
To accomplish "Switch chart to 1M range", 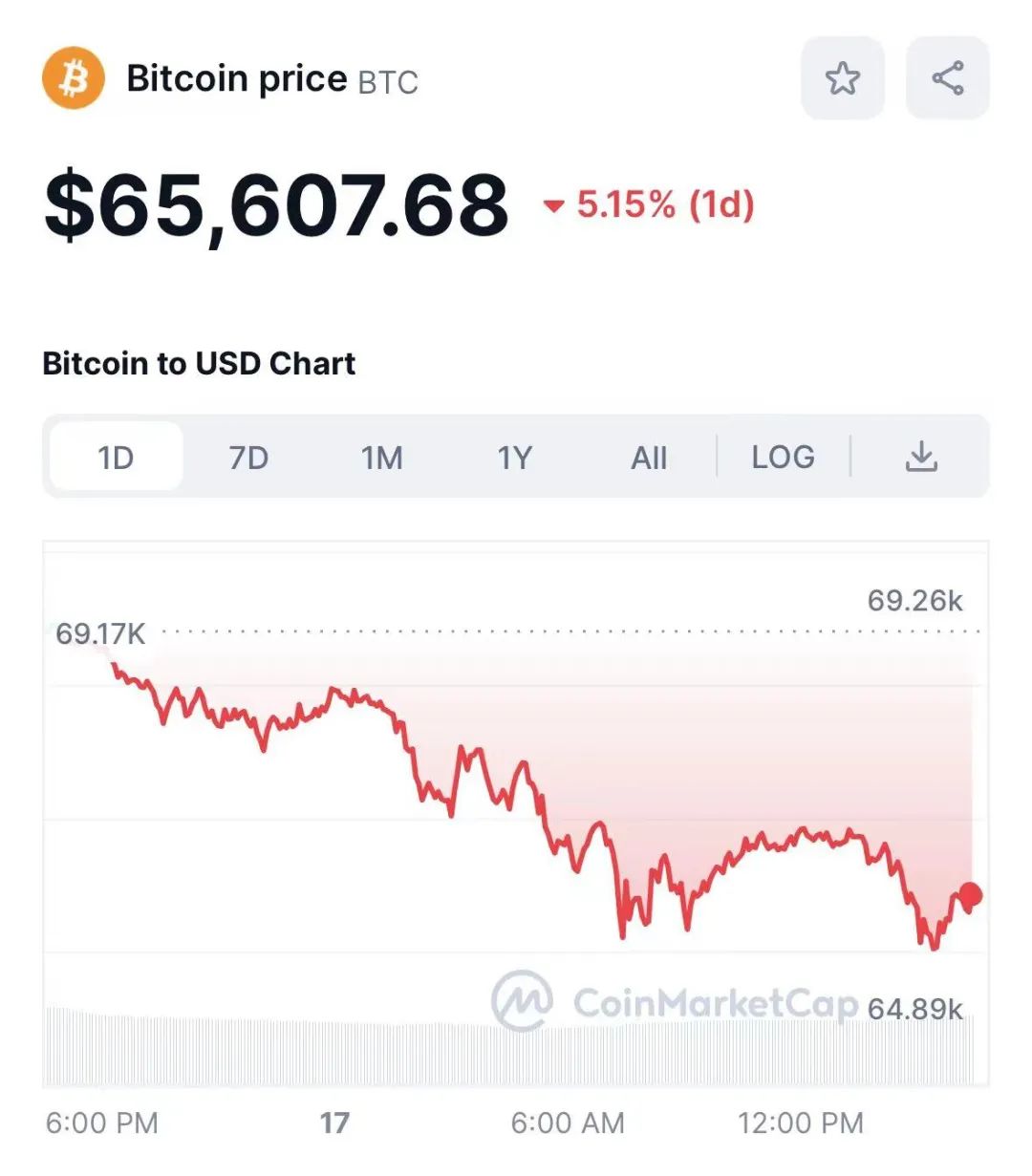I will coord(381,457).
